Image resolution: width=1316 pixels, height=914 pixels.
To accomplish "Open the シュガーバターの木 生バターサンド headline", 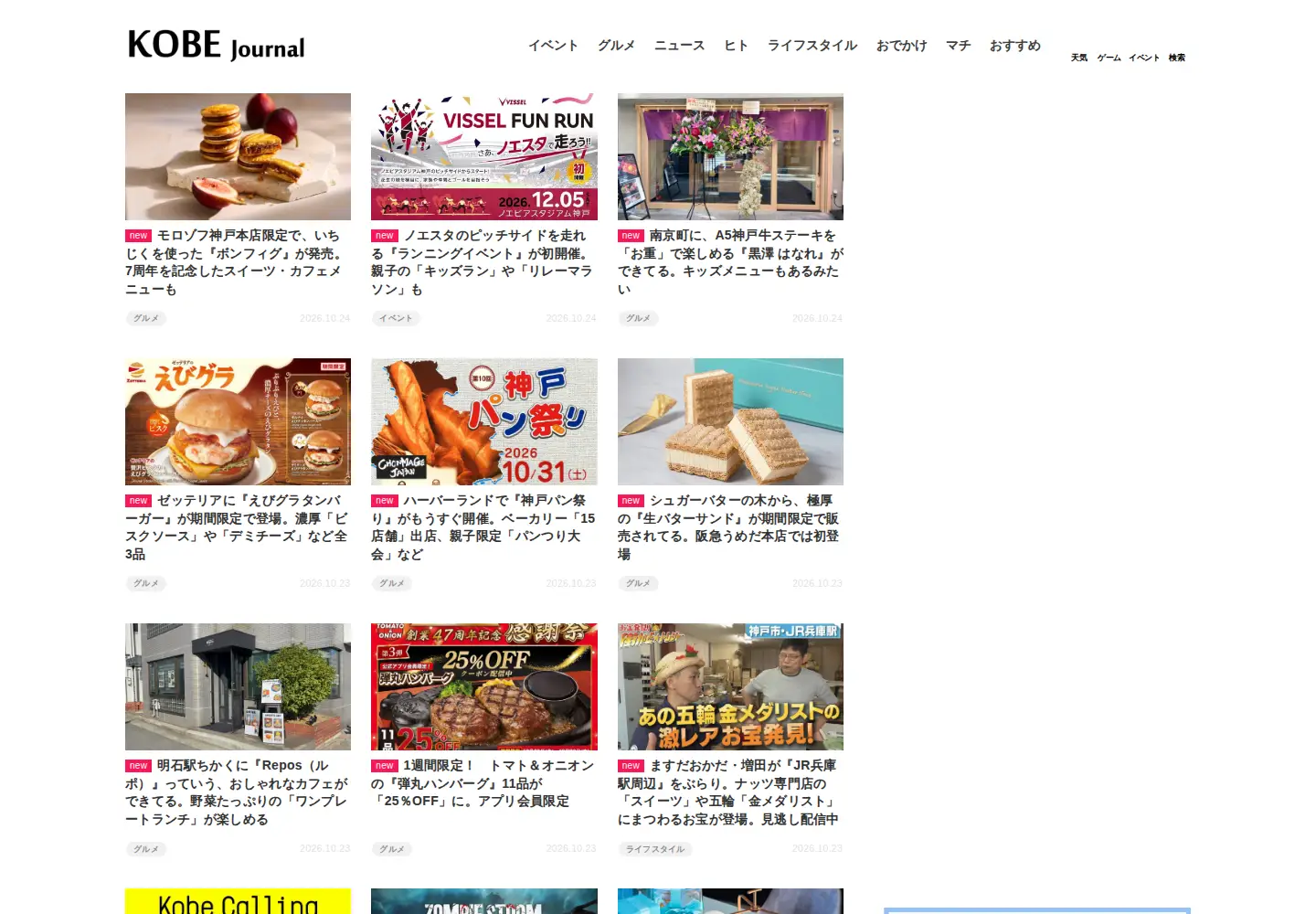I will pyautogui.click(x=728, y=527).
